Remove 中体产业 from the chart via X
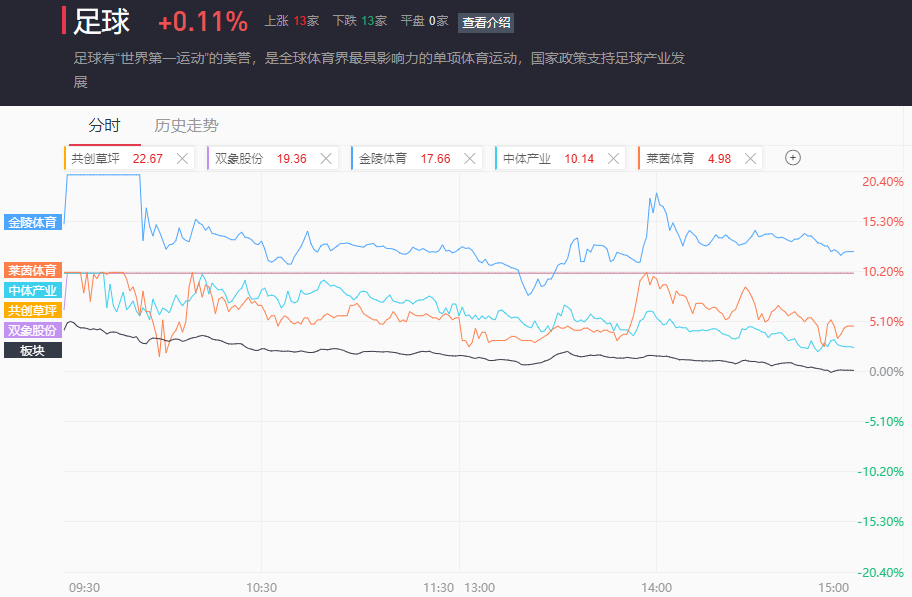The image size is (912, 597). pos(613,158)
